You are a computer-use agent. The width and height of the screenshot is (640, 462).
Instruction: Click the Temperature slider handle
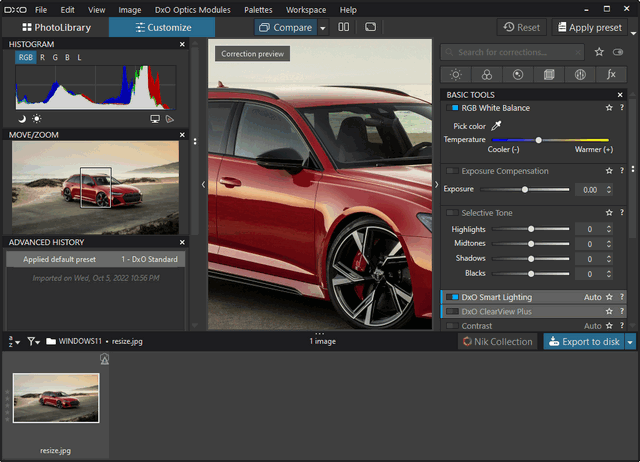click(x=538, y=140)
